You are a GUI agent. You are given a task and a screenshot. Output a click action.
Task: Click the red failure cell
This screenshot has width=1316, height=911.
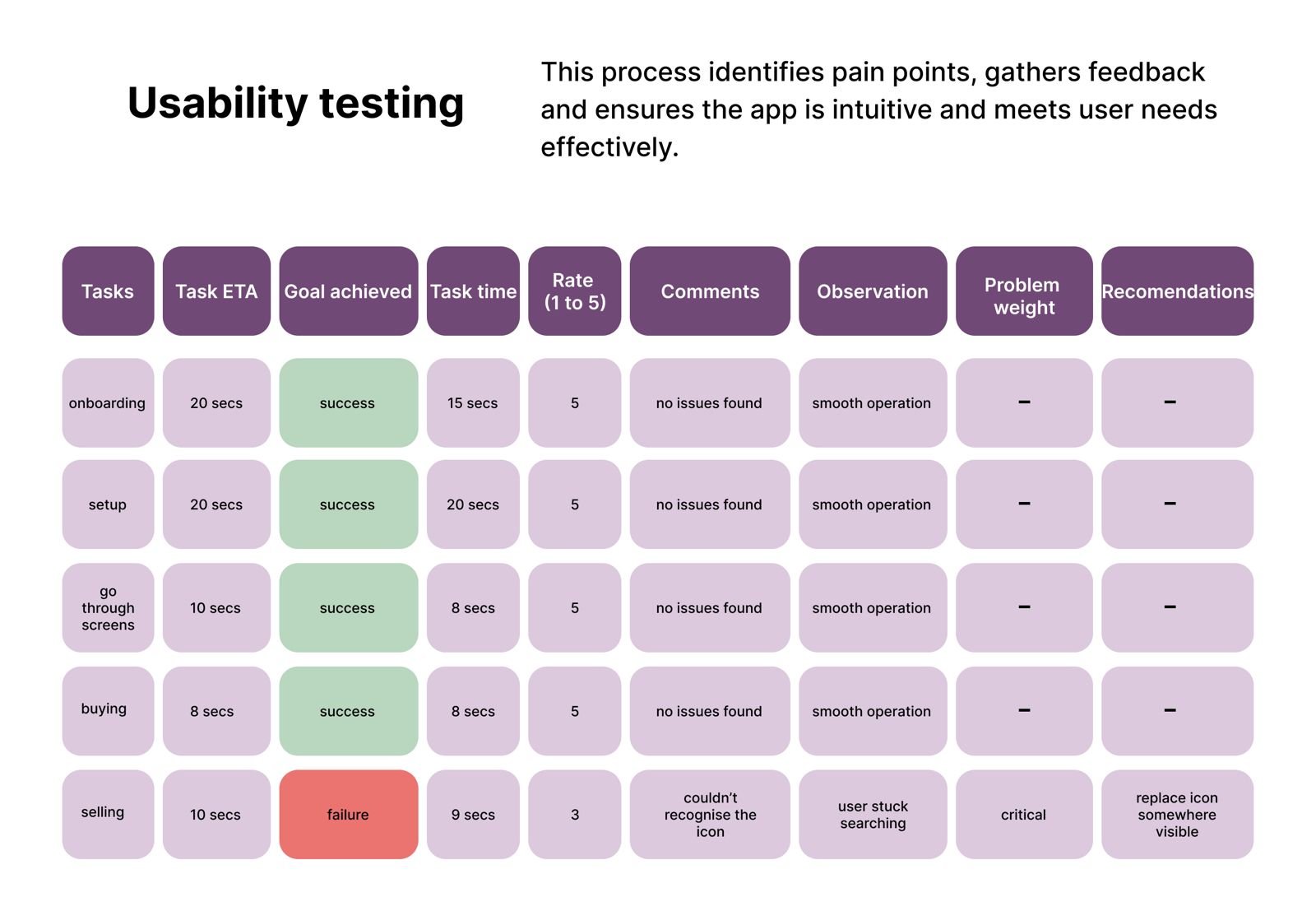click(348, 814)
